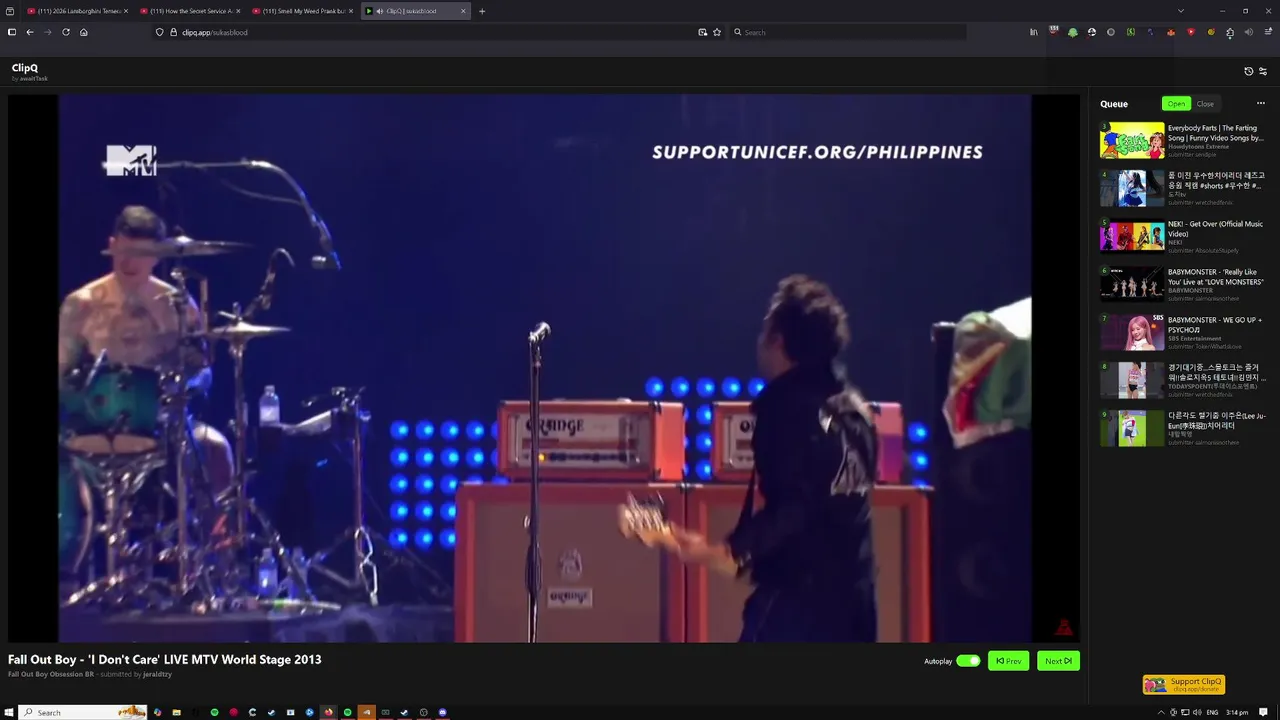Click 'Everybody Farts | The Farting Song' title
Image resolution: width=1280 pixels, height=720 pixels.
pyautogui.click(x=1216, y=133)
